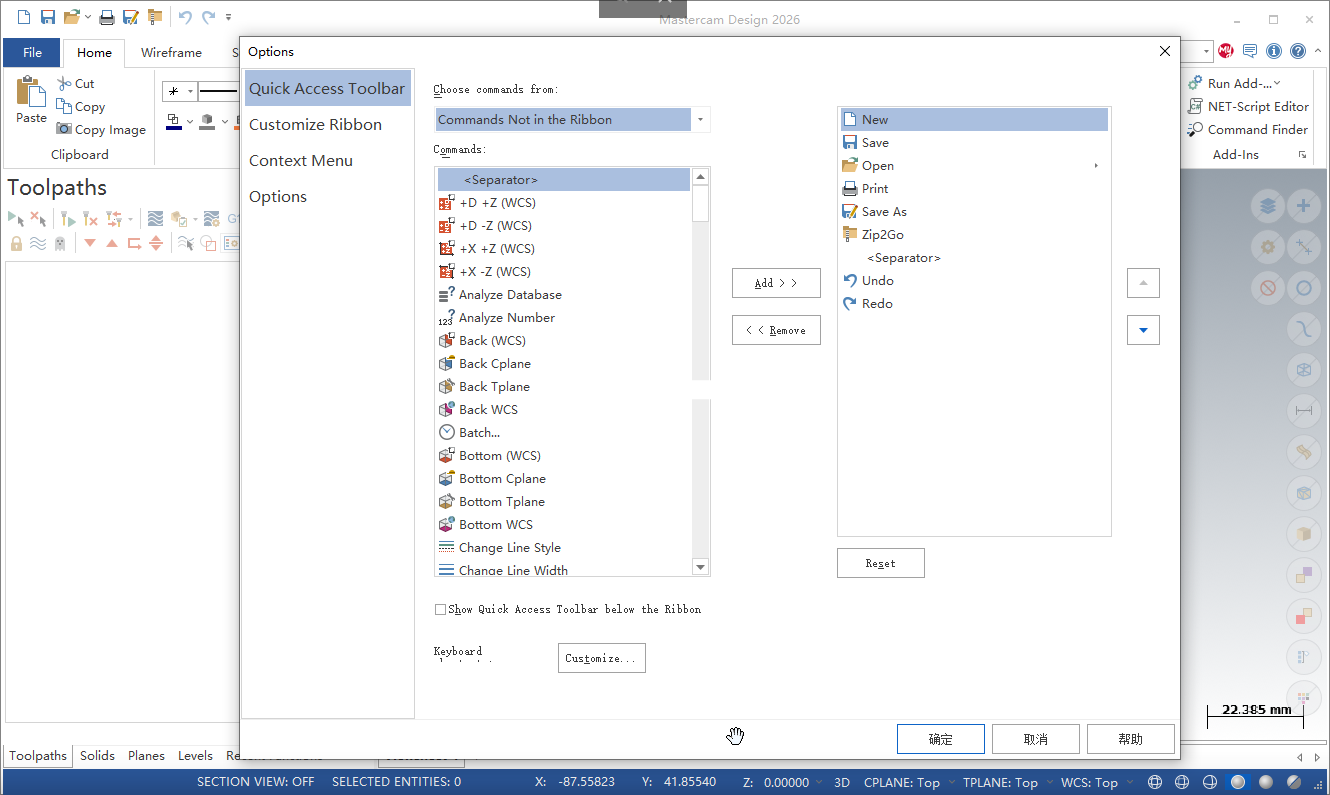Click Redo arrow in title bar toolbar
This screenshot has height=795, width=1330.
pos(208,17)
